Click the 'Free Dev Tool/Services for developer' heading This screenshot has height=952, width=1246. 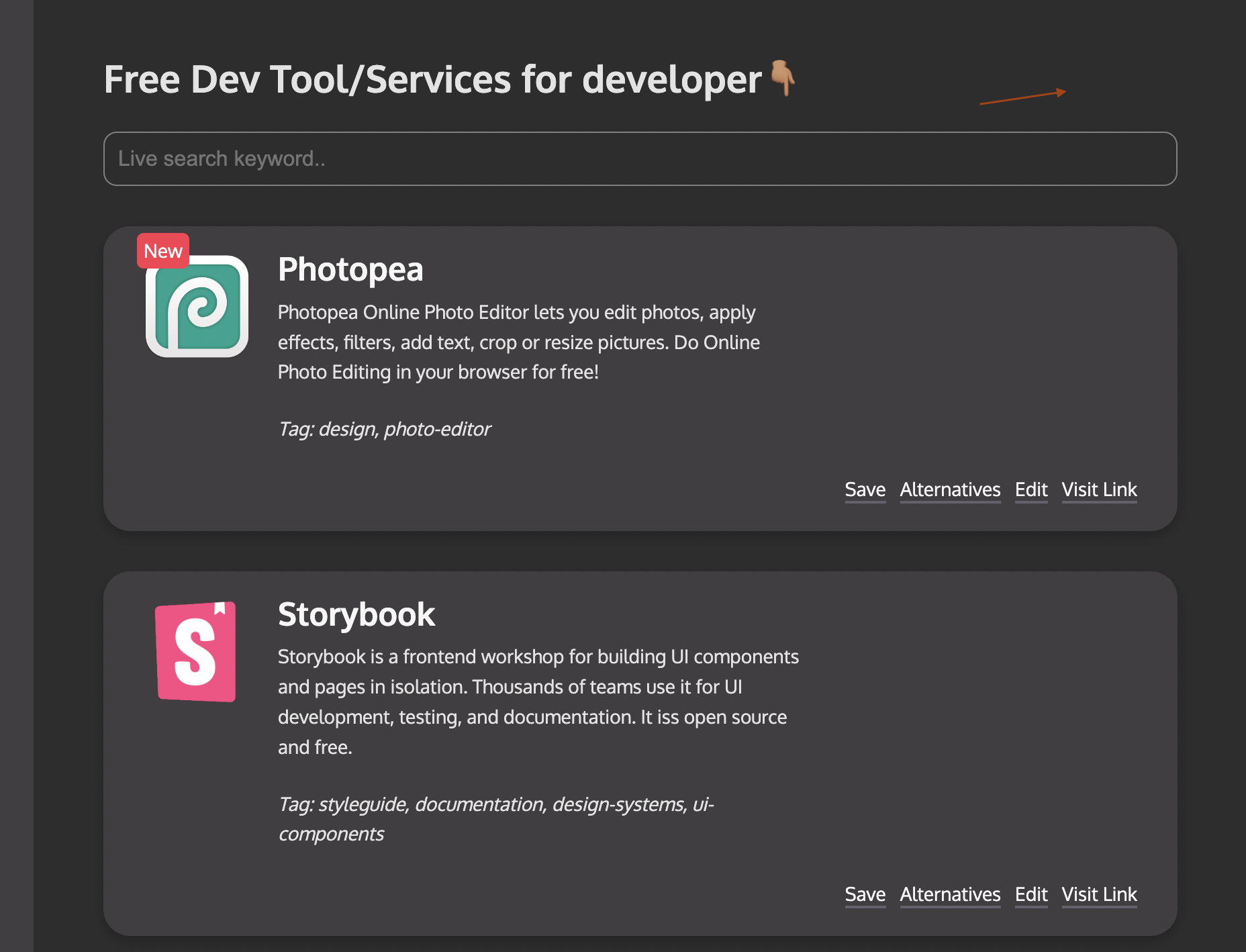click(x=433, y=80)
